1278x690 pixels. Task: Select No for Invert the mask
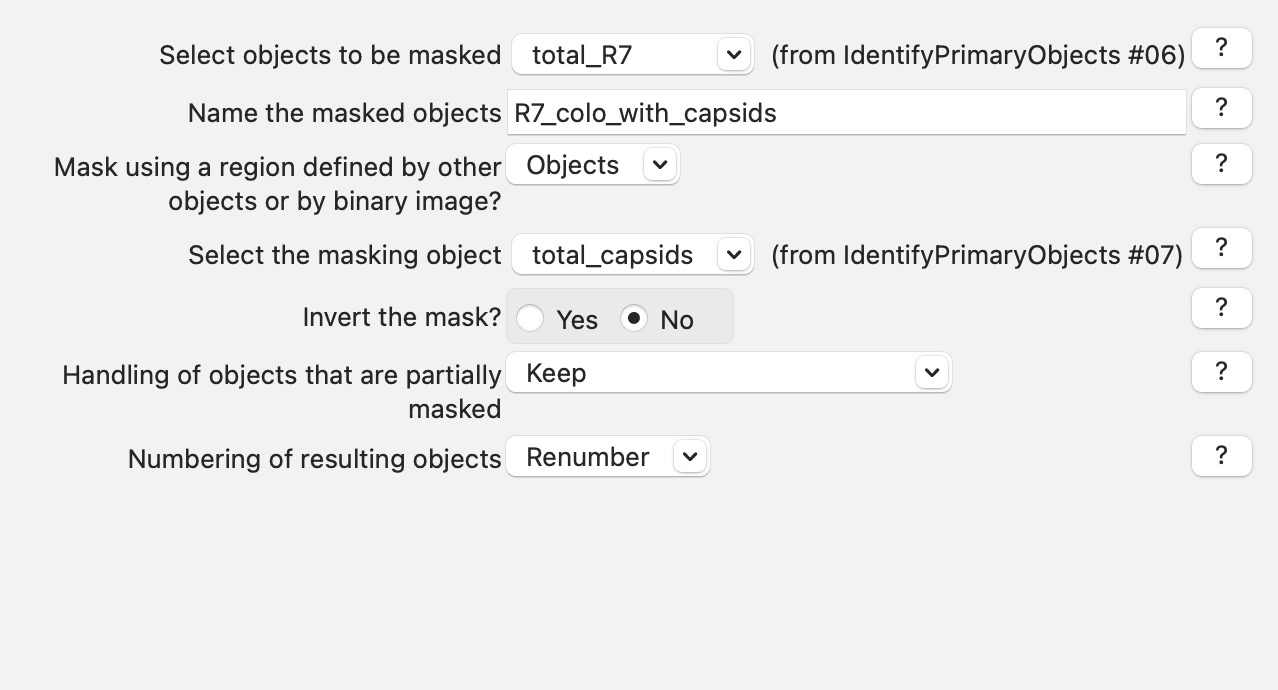click(634, 319)
